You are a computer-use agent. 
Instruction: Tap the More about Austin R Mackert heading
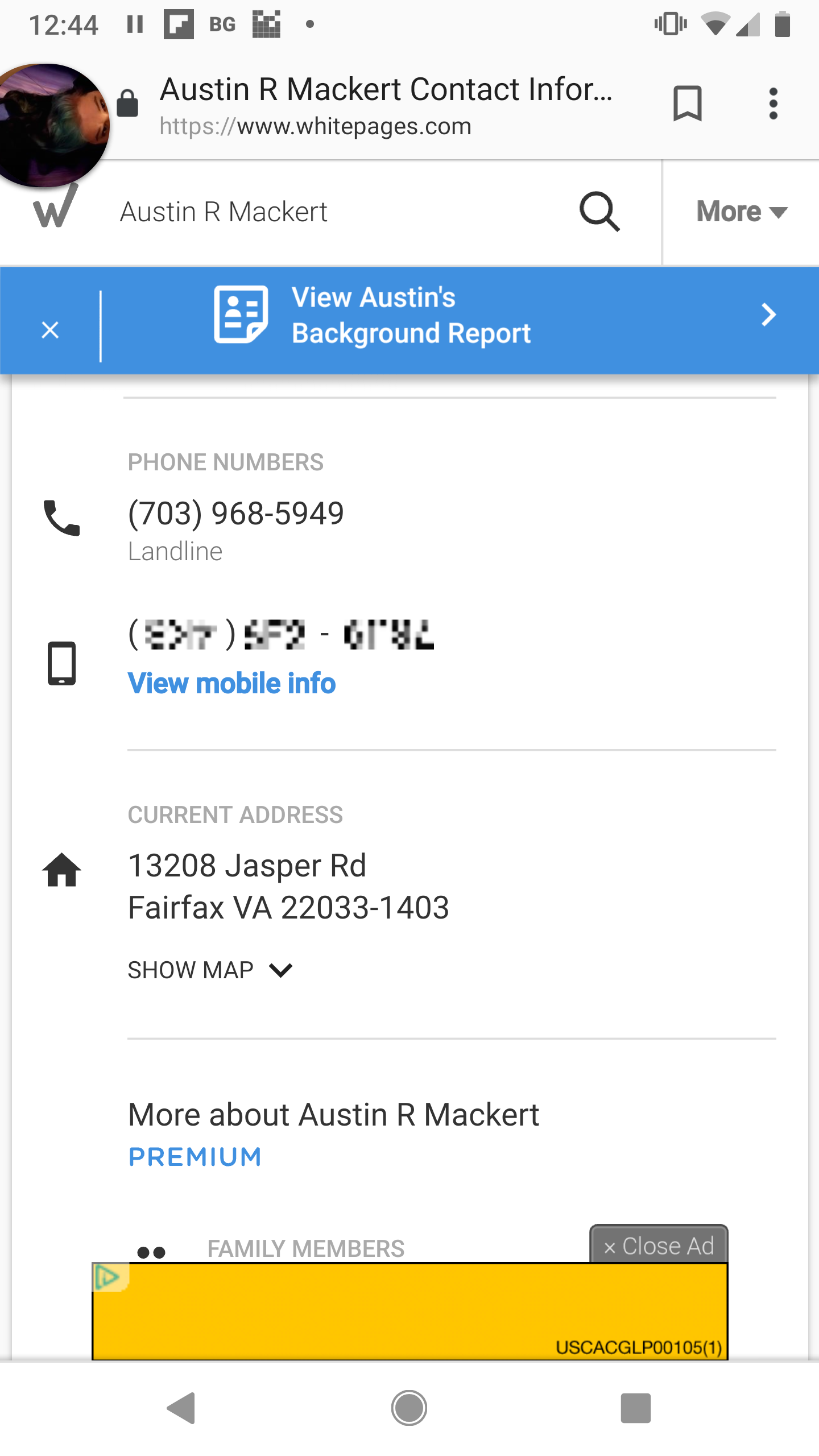[x=334, y=1115]
